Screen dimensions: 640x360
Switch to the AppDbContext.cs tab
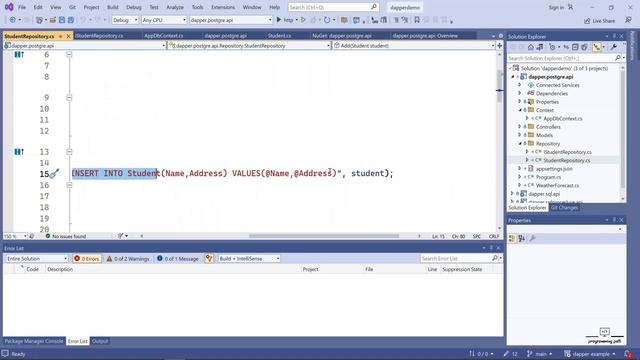(x=164, y=36)
